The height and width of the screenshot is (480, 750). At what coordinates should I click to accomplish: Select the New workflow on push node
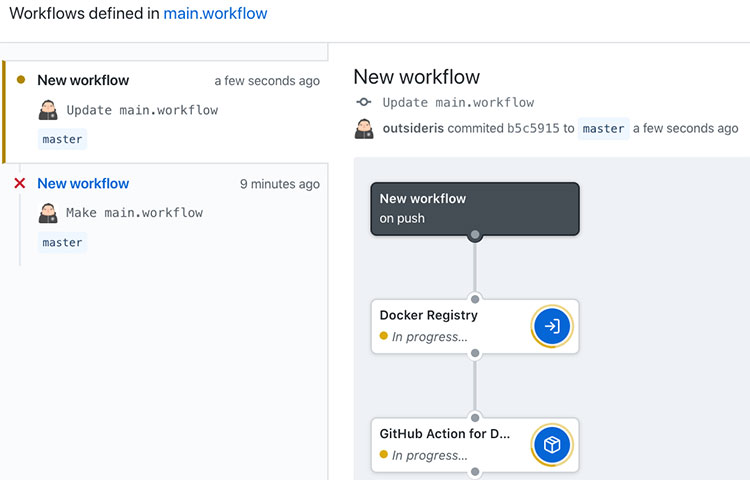(475, 209)
